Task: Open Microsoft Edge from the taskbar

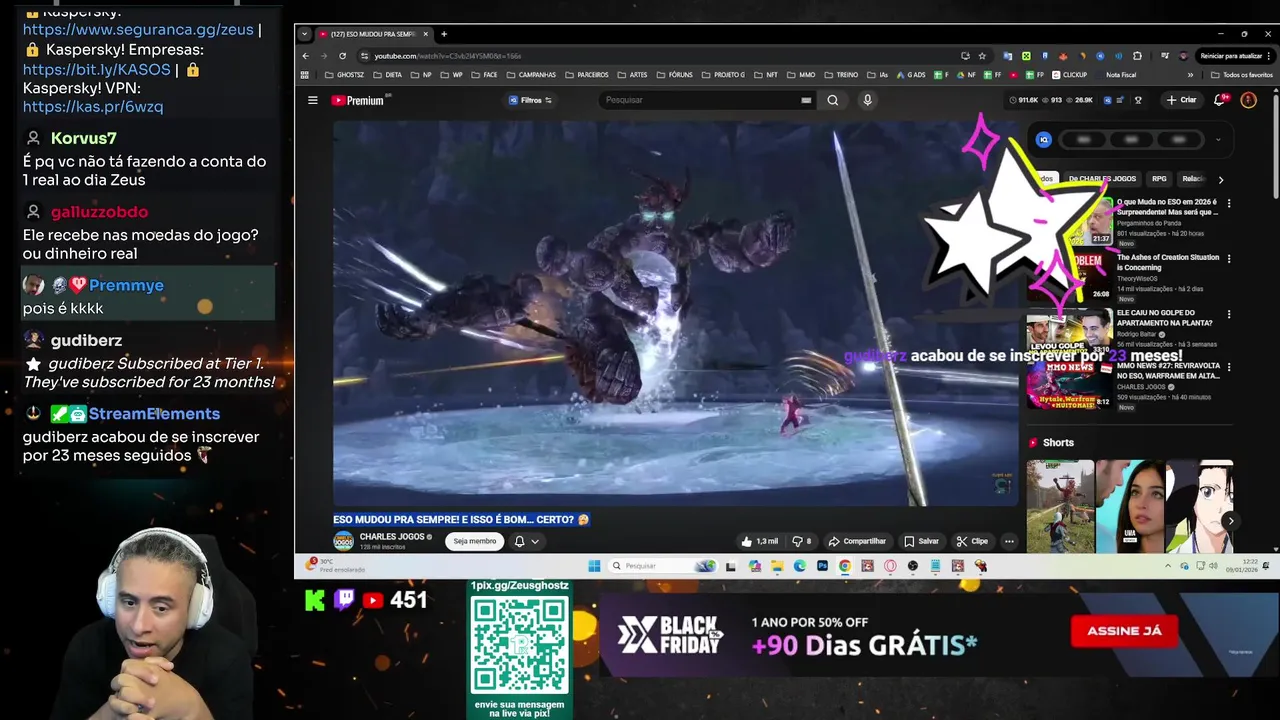Action: tap(799, 566)
